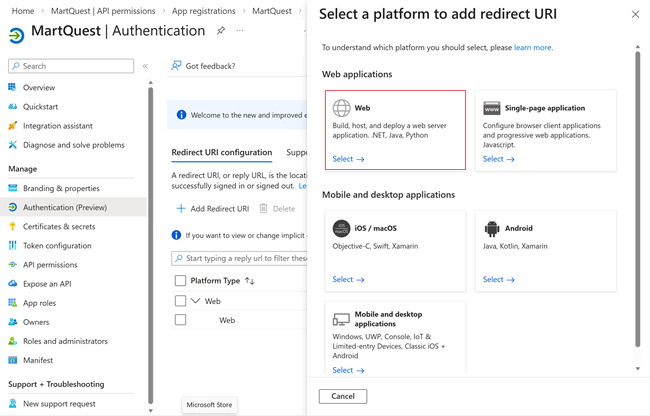
Task: Click the API permissions icon
Action: (x=12, y=264)
